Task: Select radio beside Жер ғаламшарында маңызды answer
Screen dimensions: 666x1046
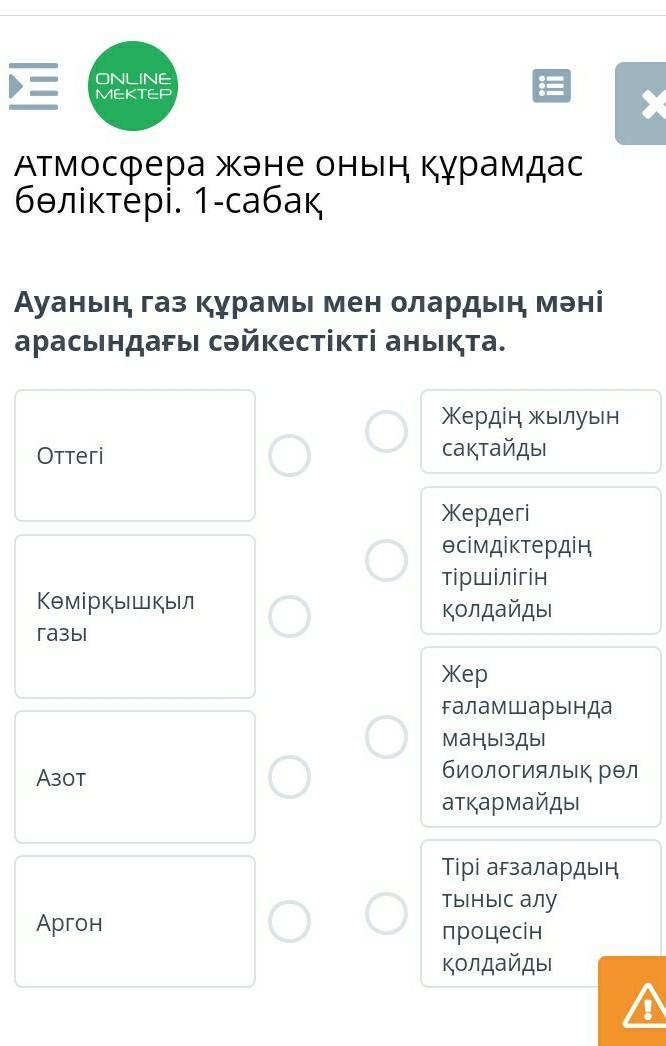Action: 386,737
